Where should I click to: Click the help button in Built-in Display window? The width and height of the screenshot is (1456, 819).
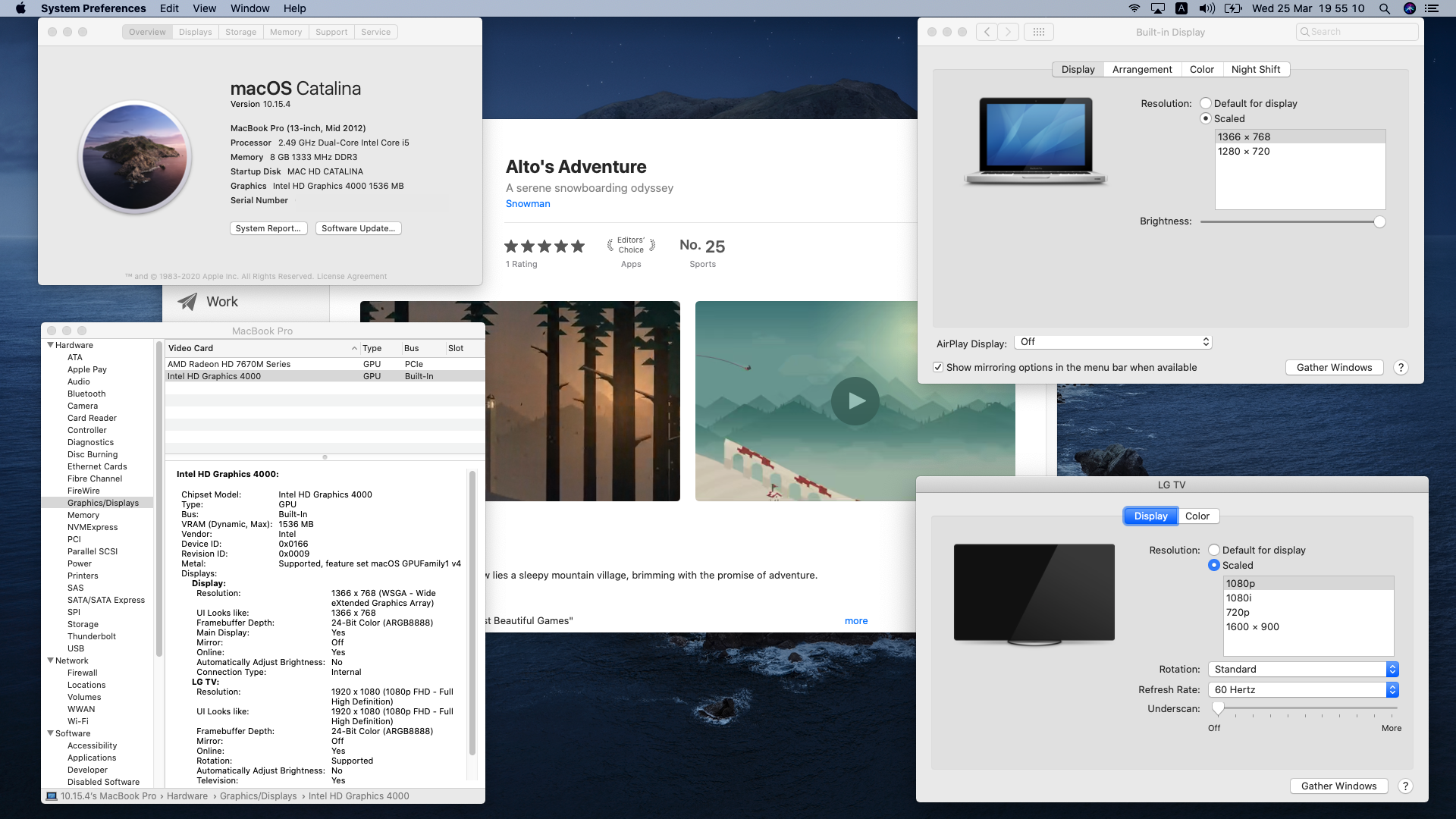pyautogui.click(x=1401, y=367)
